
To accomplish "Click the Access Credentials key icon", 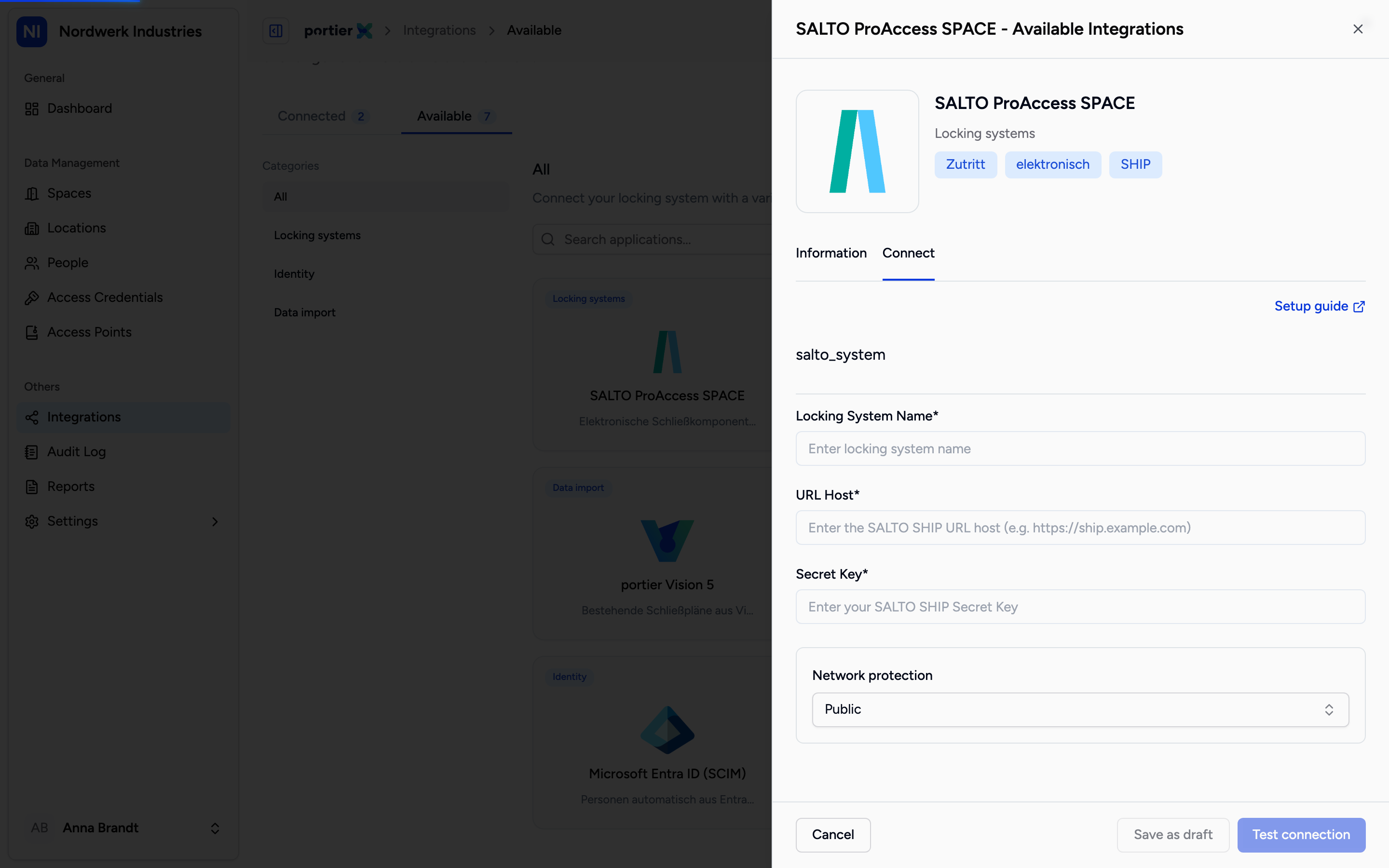I will coord(31,298).
